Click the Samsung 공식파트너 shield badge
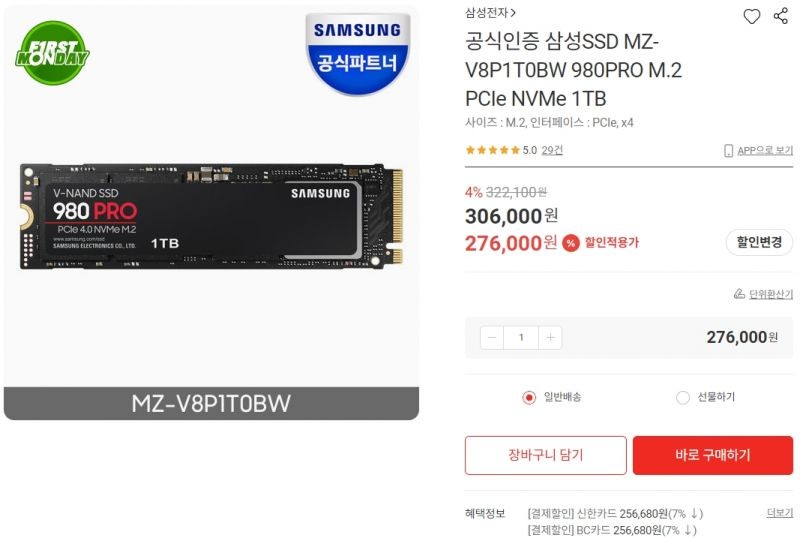The width and height of the screenshot is (800, 538). click(x=357, y=54)
